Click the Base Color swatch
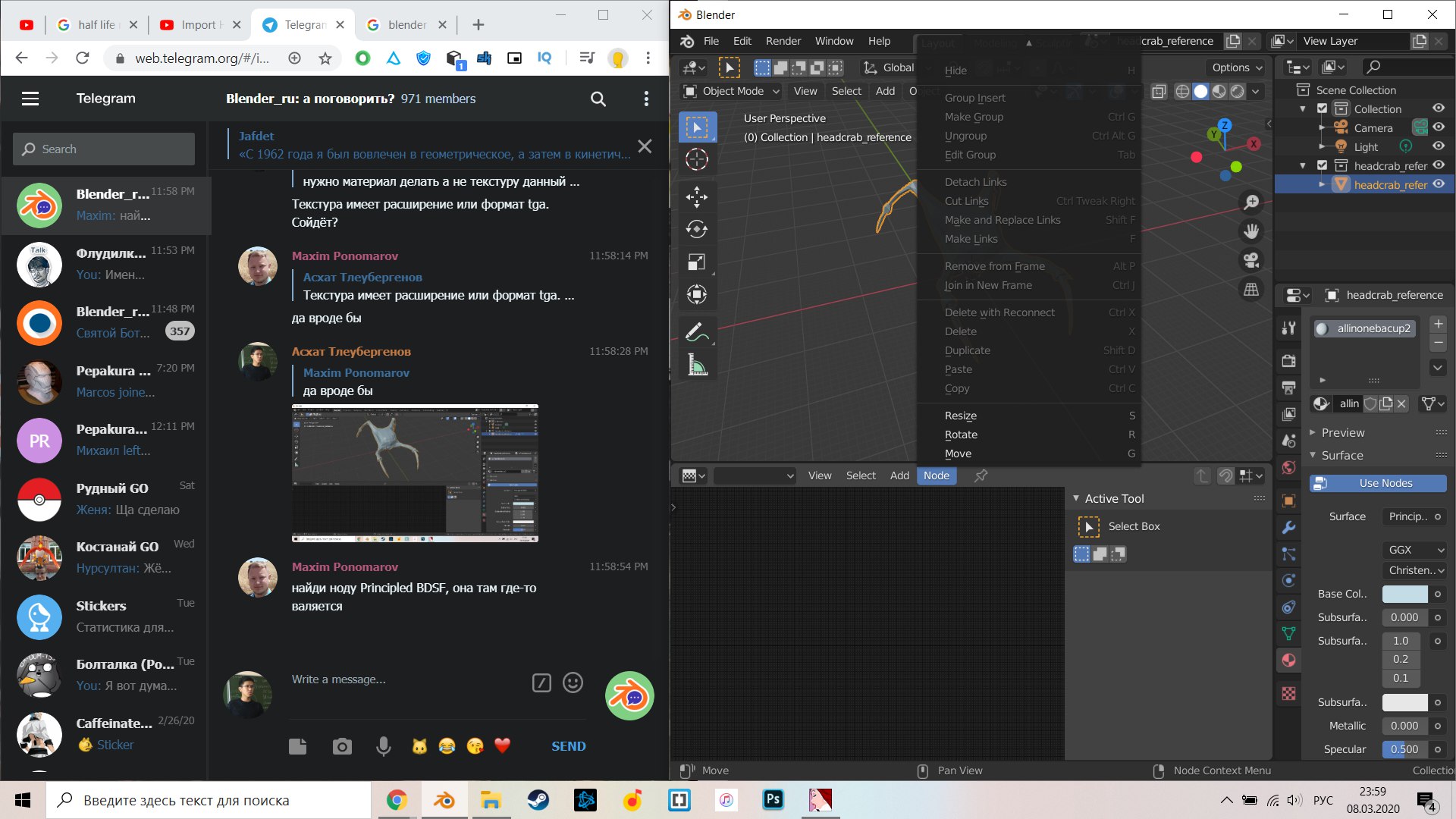The width and height of the screenshot is (1456, 819). coord(1404,595)
